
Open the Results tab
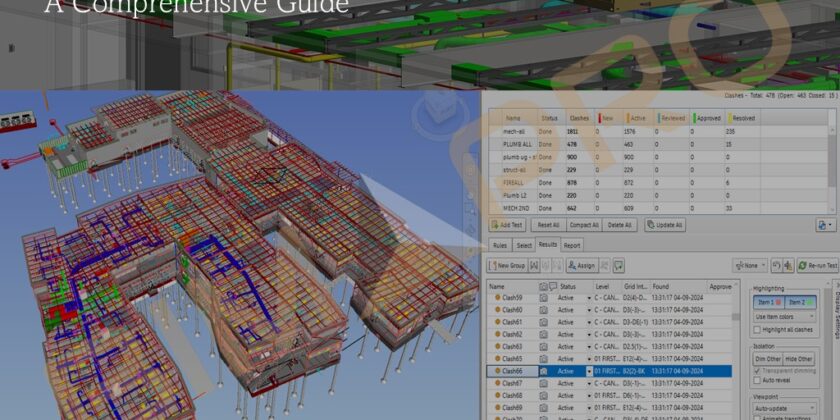tap(548, 244)
